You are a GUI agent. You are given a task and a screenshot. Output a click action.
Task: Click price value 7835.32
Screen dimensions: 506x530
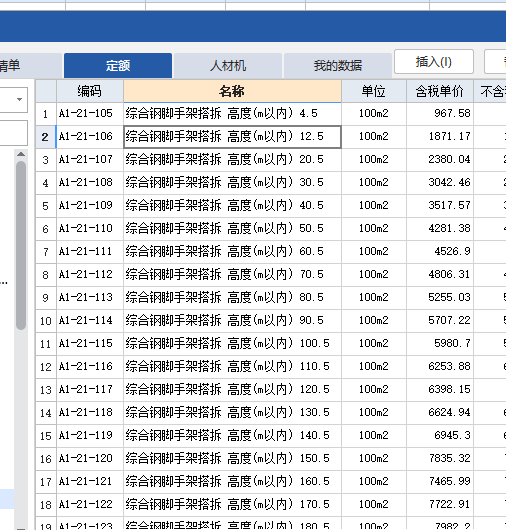(x=450, y=458)
